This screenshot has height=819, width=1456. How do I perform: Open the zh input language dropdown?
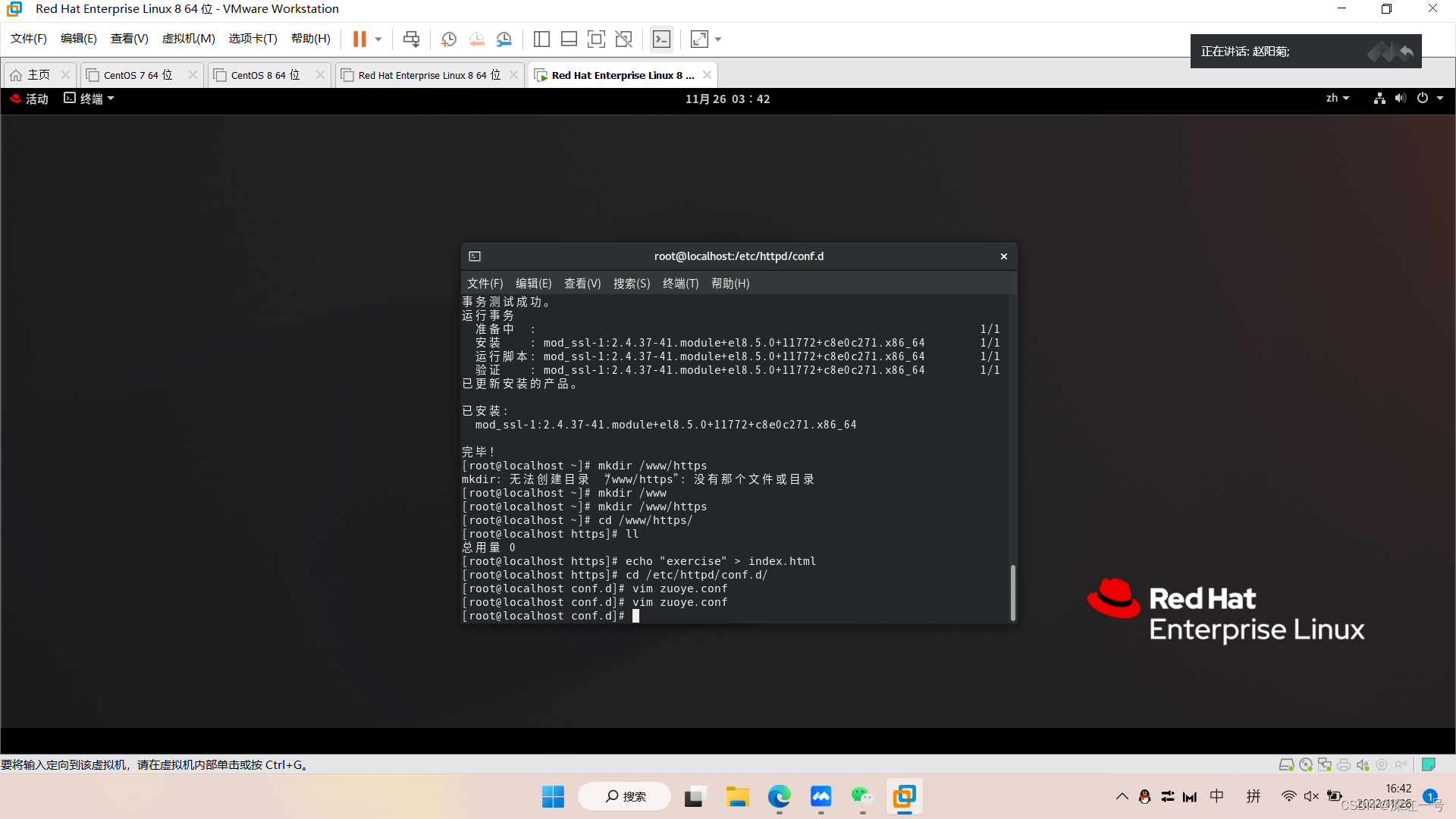1337,99
